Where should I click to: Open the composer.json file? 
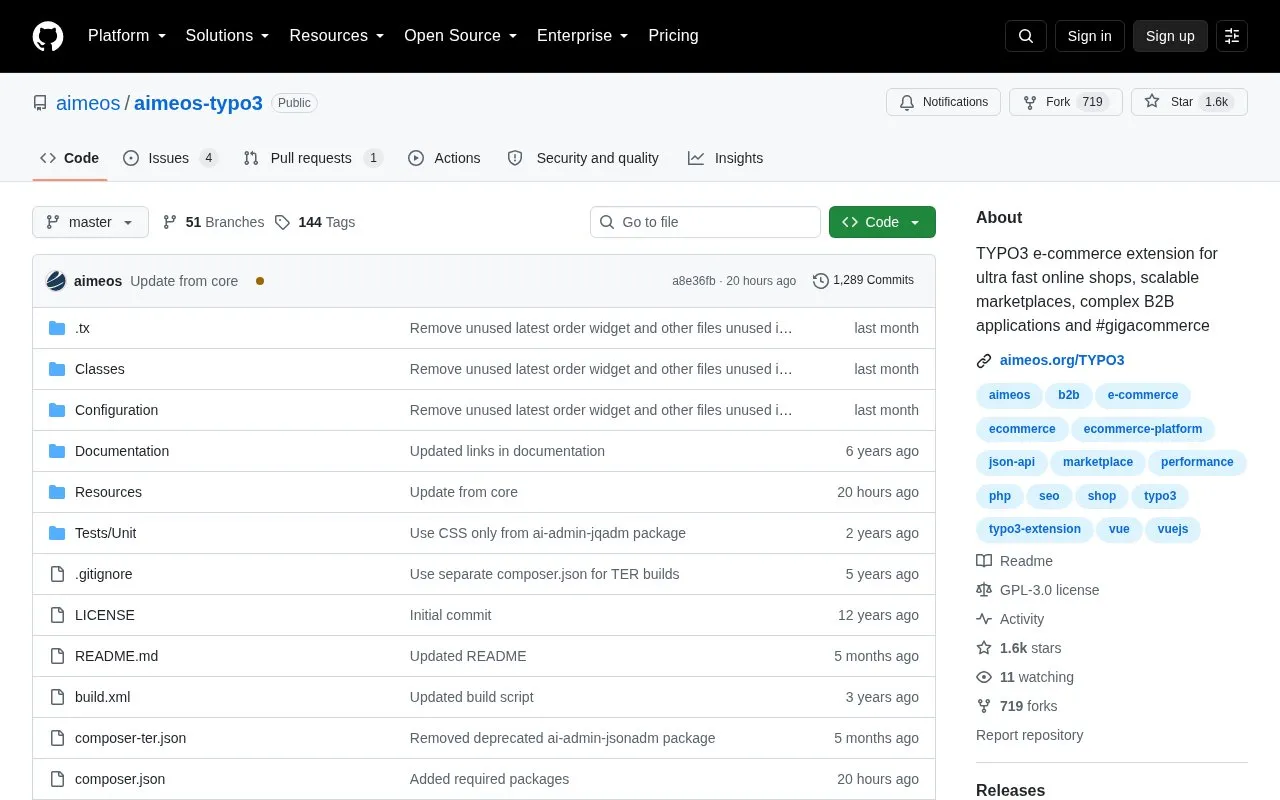pyautogui.click(x=120, y=779)
